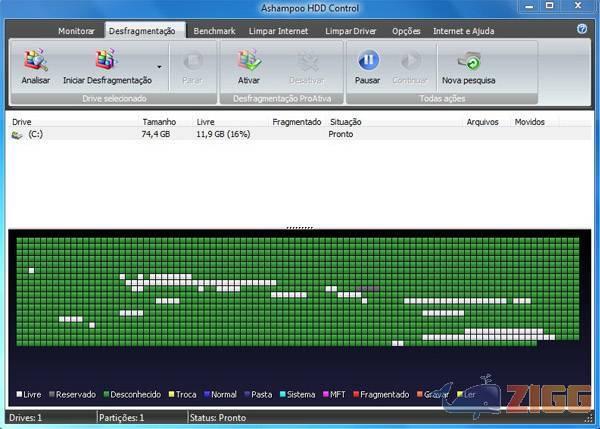The width and height of the screenshot is (600, 429).
Task: Open the Benchmark tab
Action: (214, 31)
